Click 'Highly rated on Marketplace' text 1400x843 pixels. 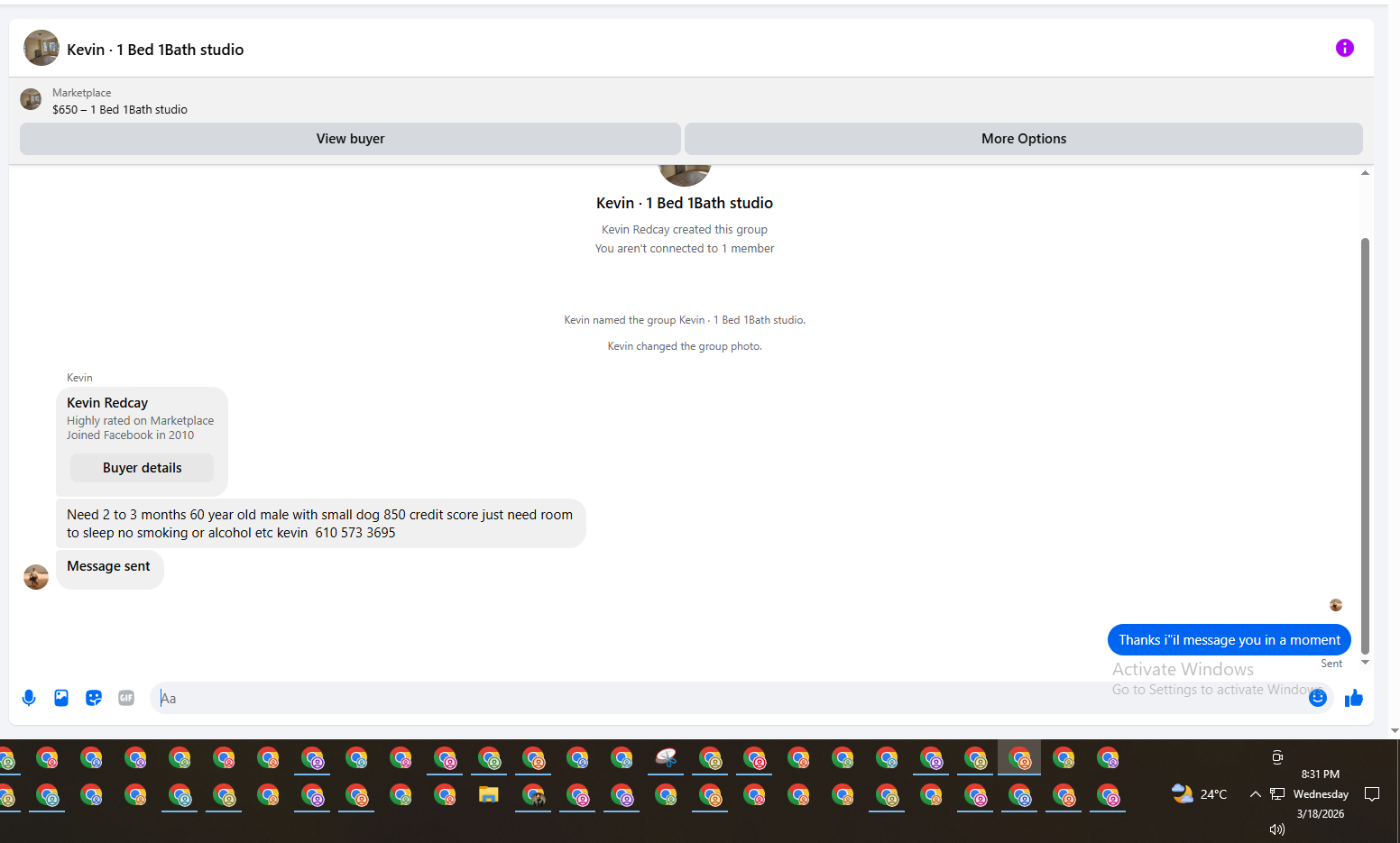click(x=140, y=421)
